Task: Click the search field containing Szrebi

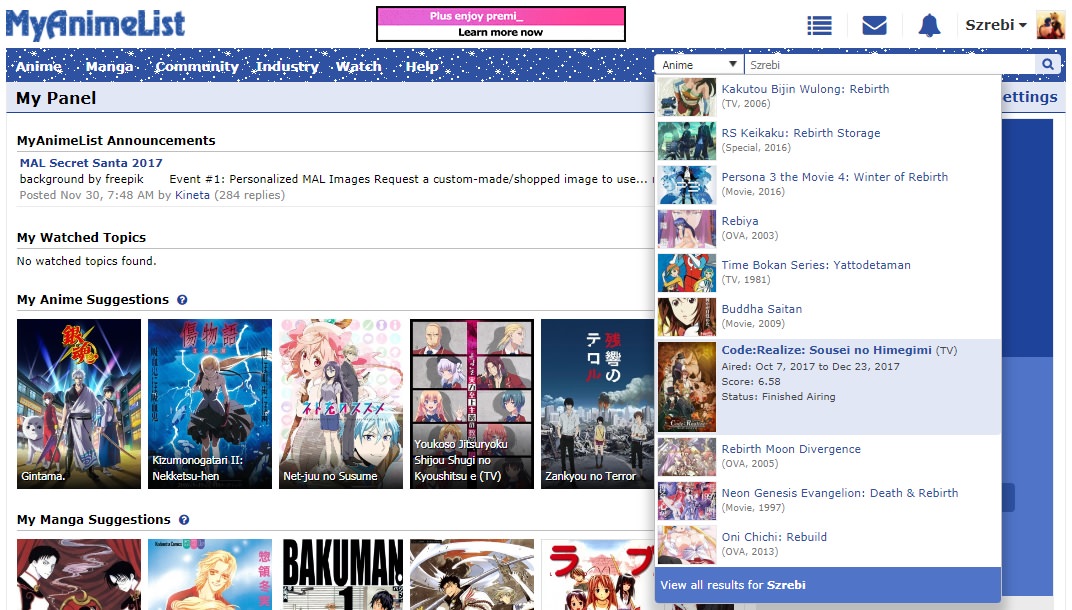Action: (x=889, y=64)
